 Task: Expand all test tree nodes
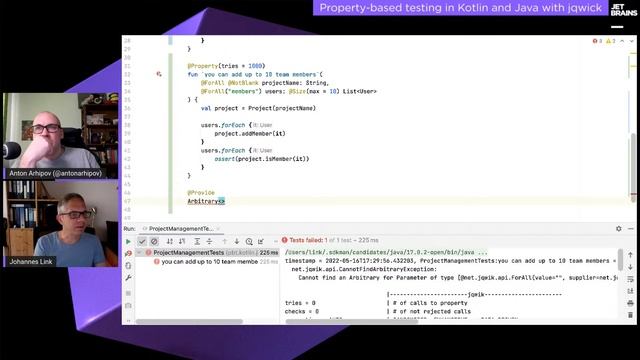(197, 241)
